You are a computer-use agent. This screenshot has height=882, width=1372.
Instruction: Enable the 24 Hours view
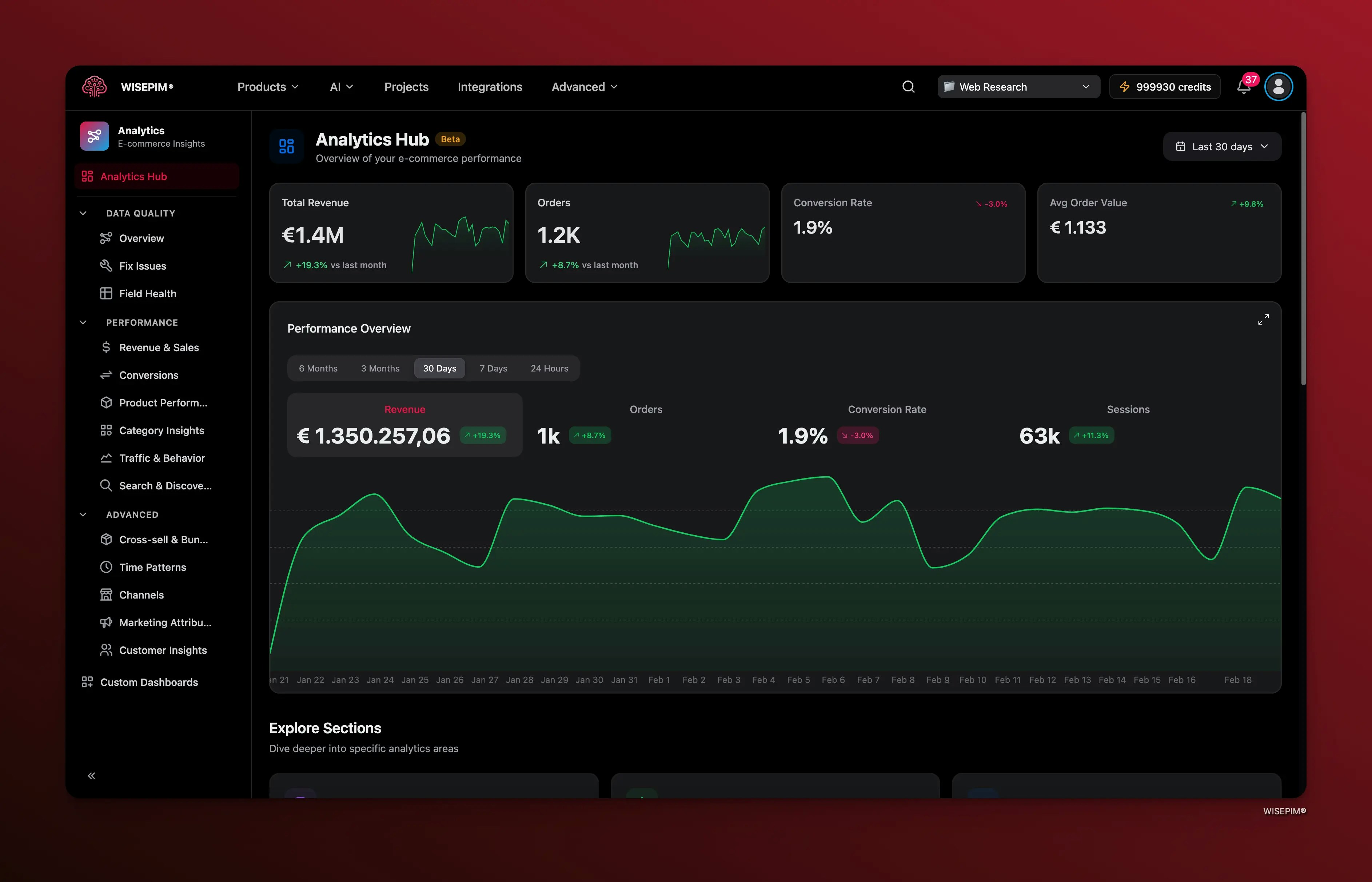(x=549, y=368)
